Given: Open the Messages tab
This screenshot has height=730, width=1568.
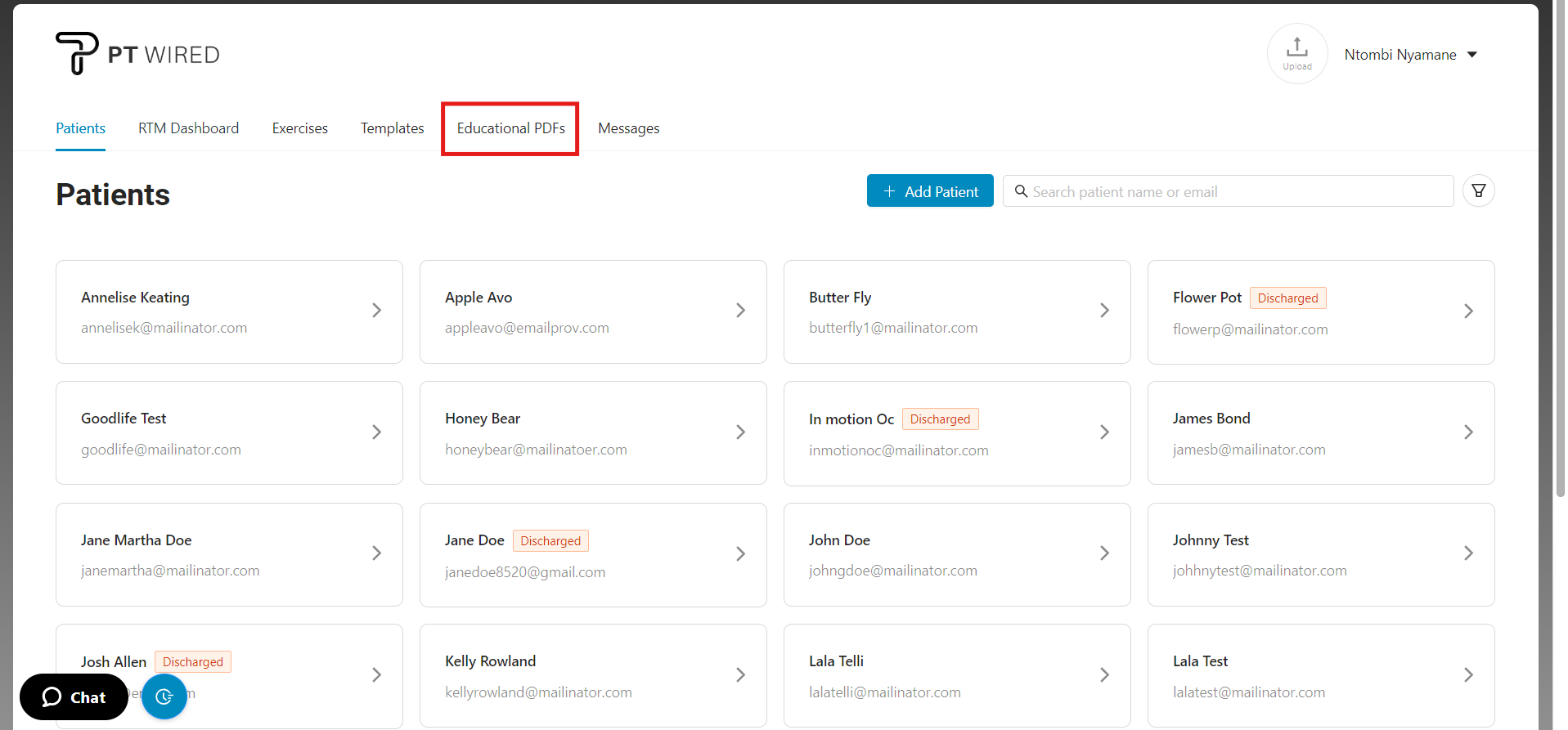Looking at the screenshot, I should [628, 128].
